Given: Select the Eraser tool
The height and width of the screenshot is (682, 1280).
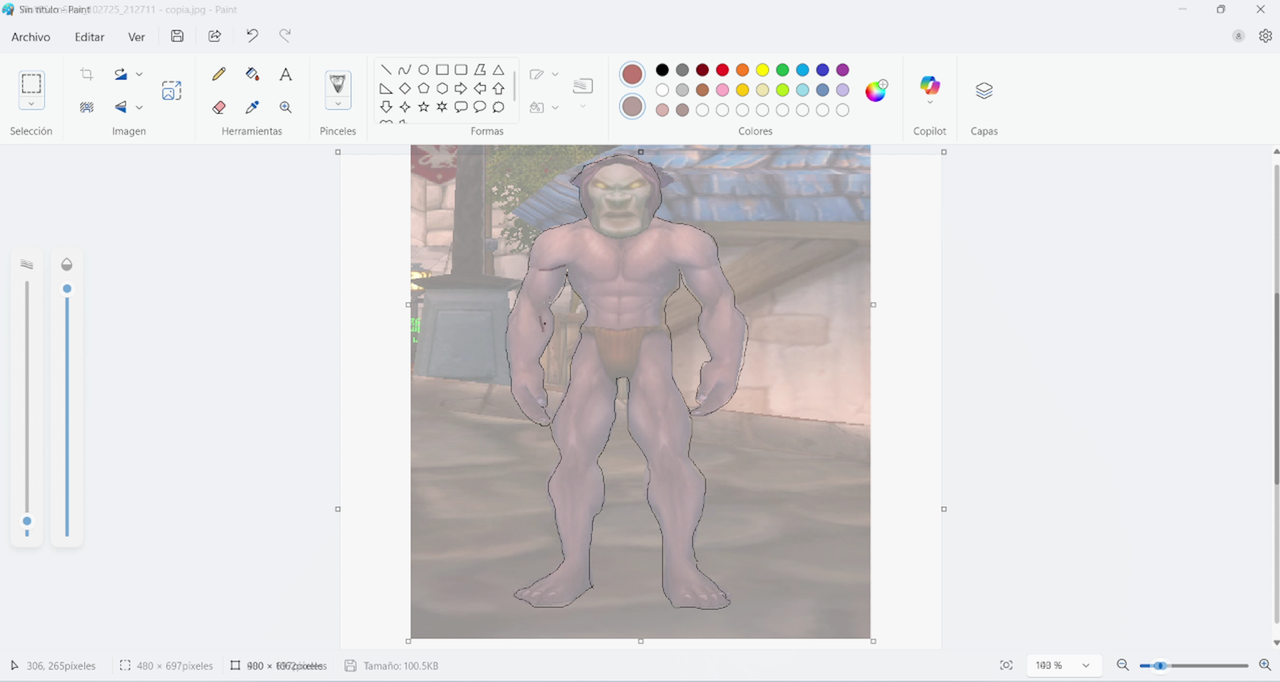Looking at the screenshot, I should coord(219,107).
